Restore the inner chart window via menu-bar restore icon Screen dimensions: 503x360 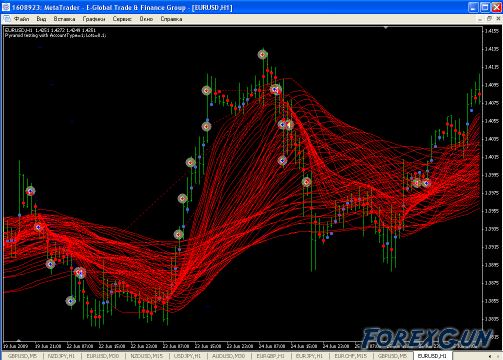click(489, 19)
